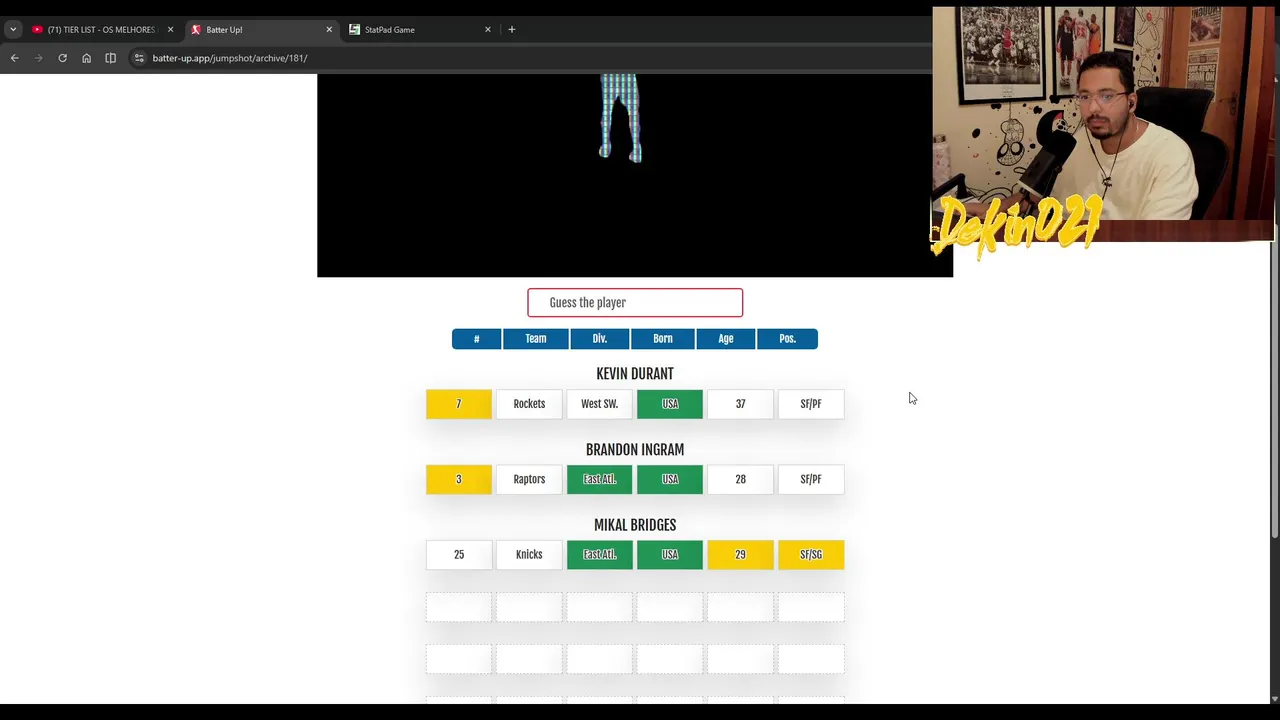
Task: Click Brandon Ingram's USA cell
Action: coord(670,479)
